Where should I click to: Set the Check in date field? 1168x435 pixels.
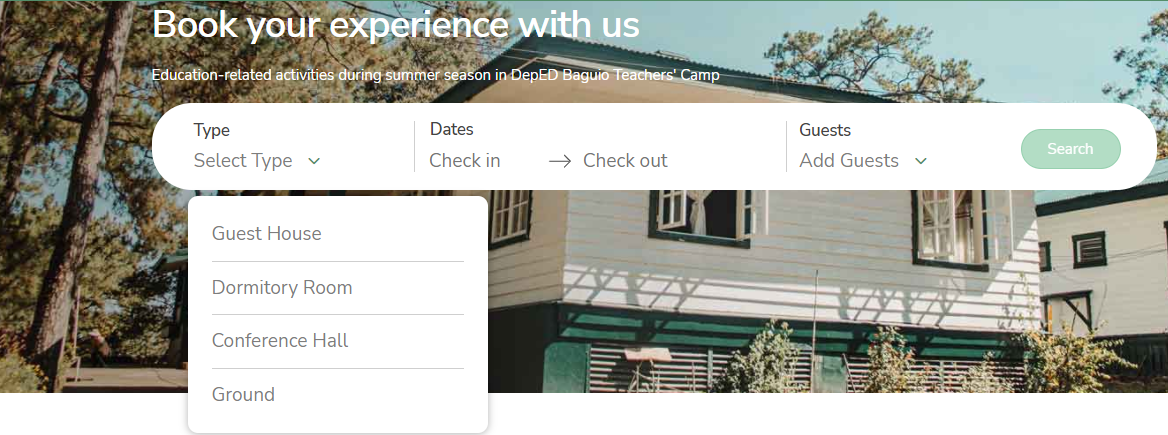(465, 161)
